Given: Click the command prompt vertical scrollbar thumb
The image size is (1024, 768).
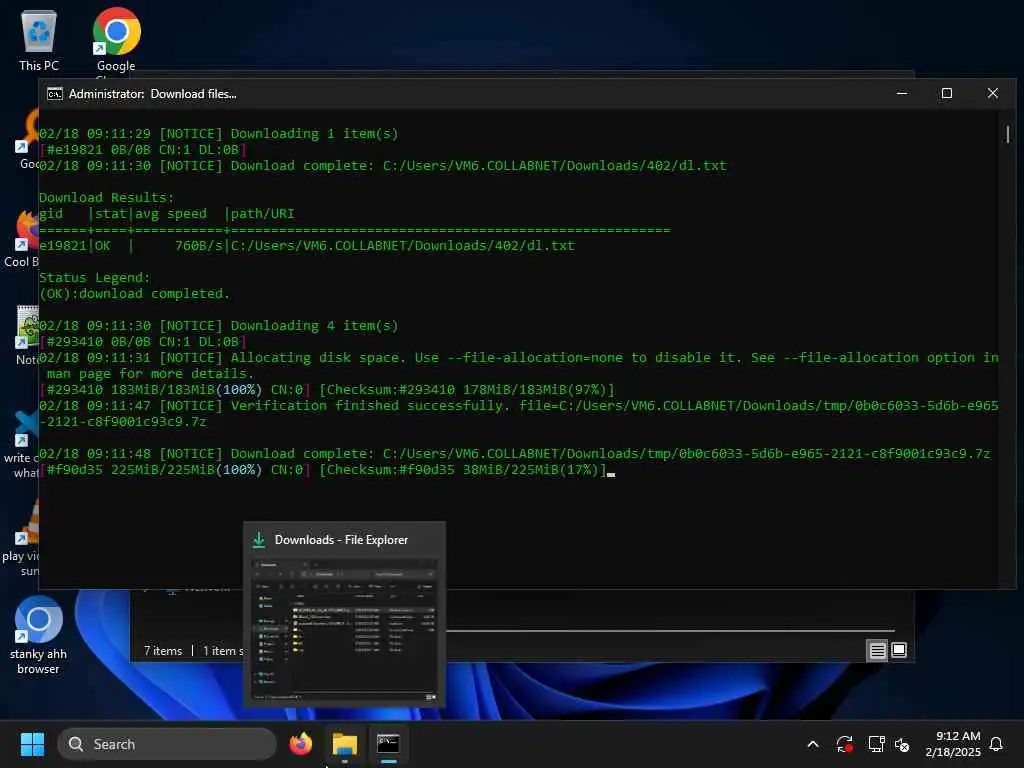Looking at the screenshot, I should [x=1008, y=135].
